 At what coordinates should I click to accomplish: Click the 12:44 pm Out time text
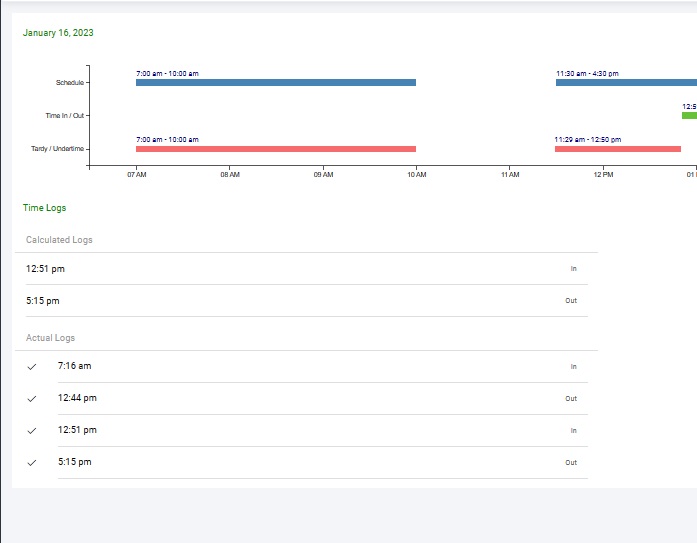click(77, 398)
